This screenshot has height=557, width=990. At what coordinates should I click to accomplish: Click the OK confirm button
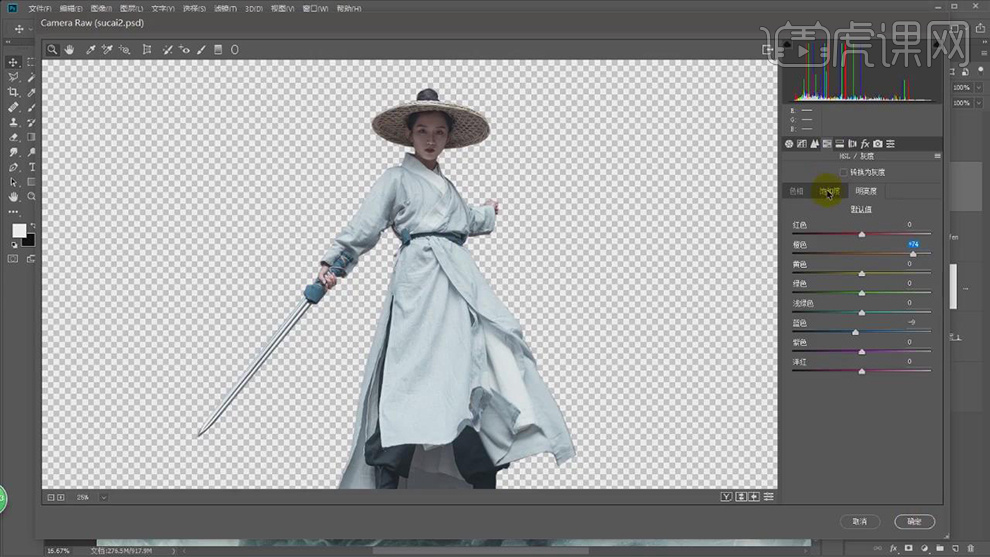(x=914, y=522)
